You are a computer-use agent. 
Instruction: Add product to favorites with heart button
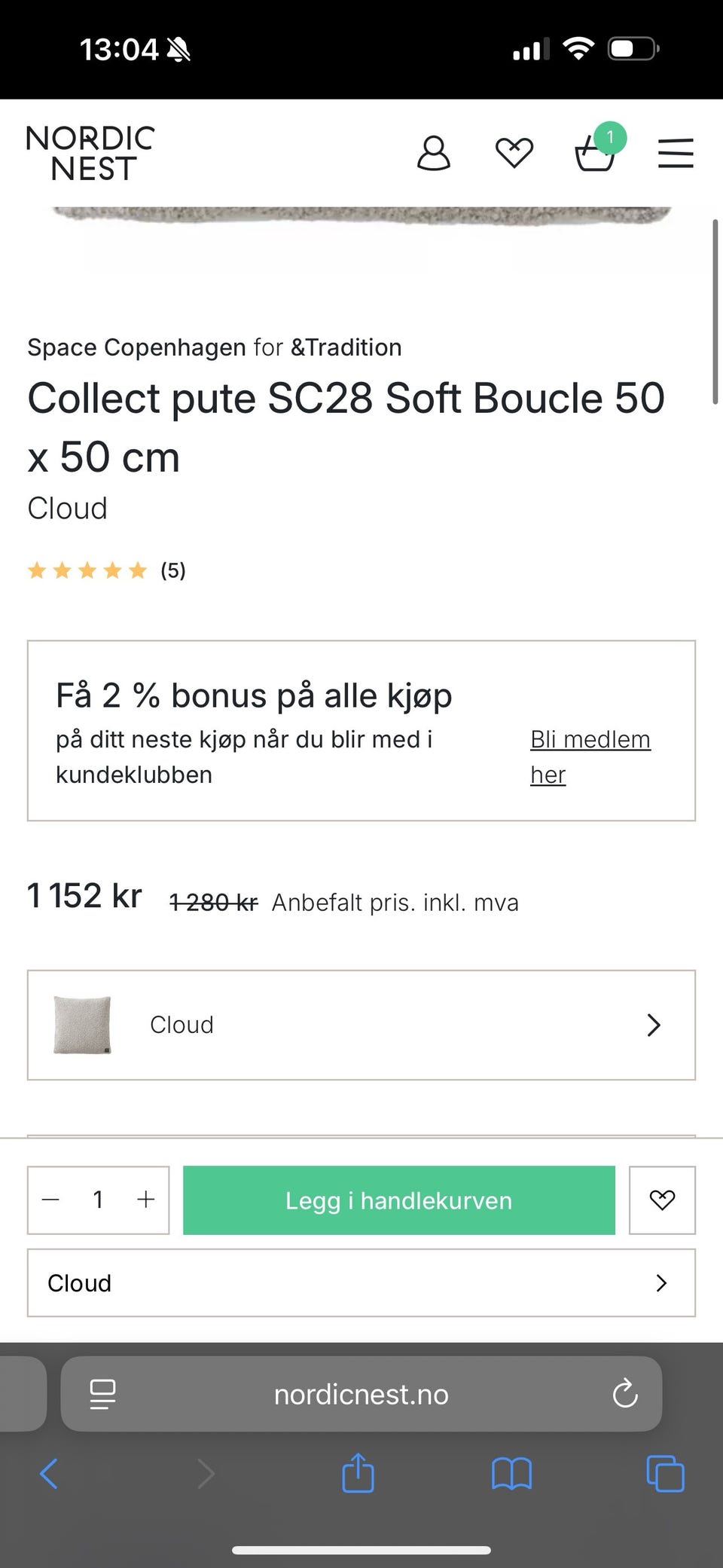(662, 1200)
